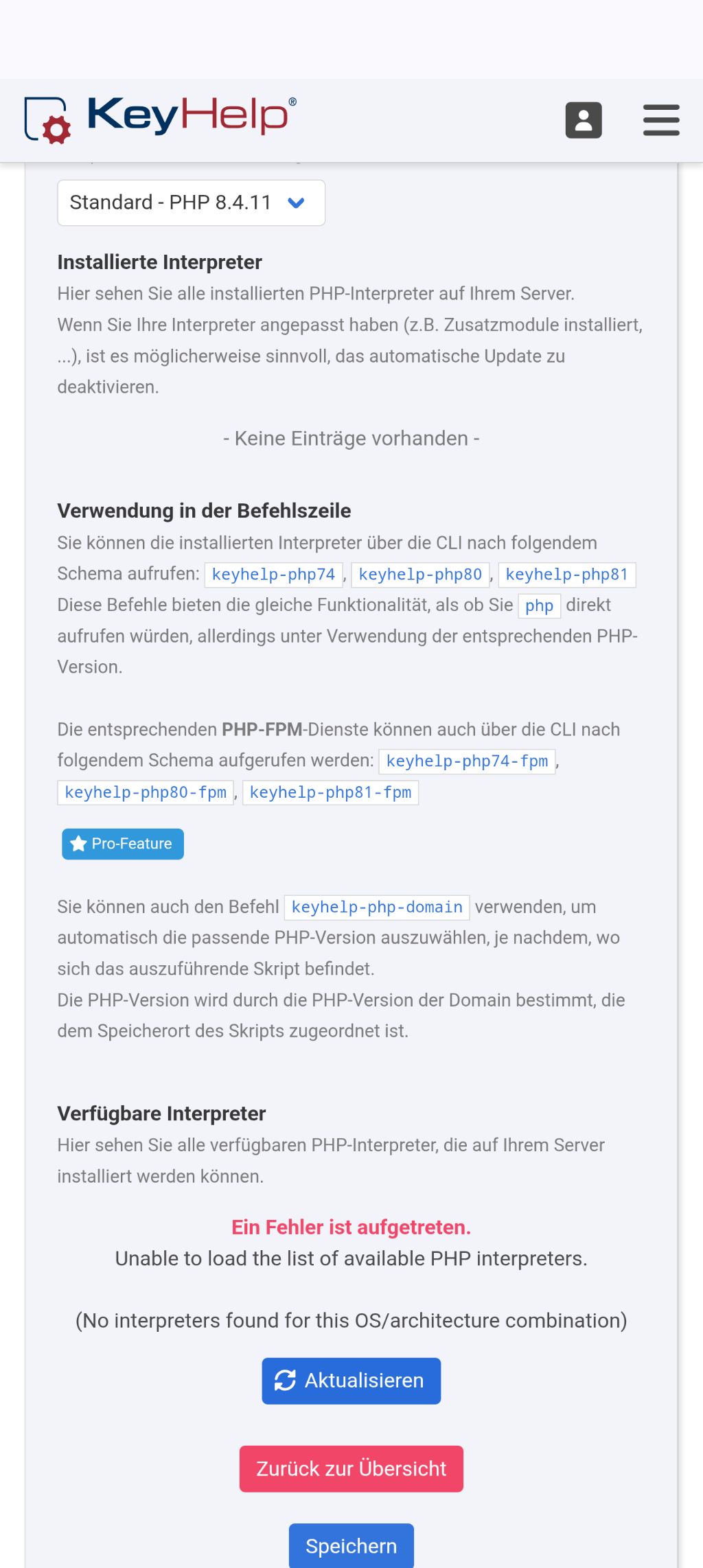Save settings with Speichern button
Screen dimensions: 703x1568
click(351, 1546)
